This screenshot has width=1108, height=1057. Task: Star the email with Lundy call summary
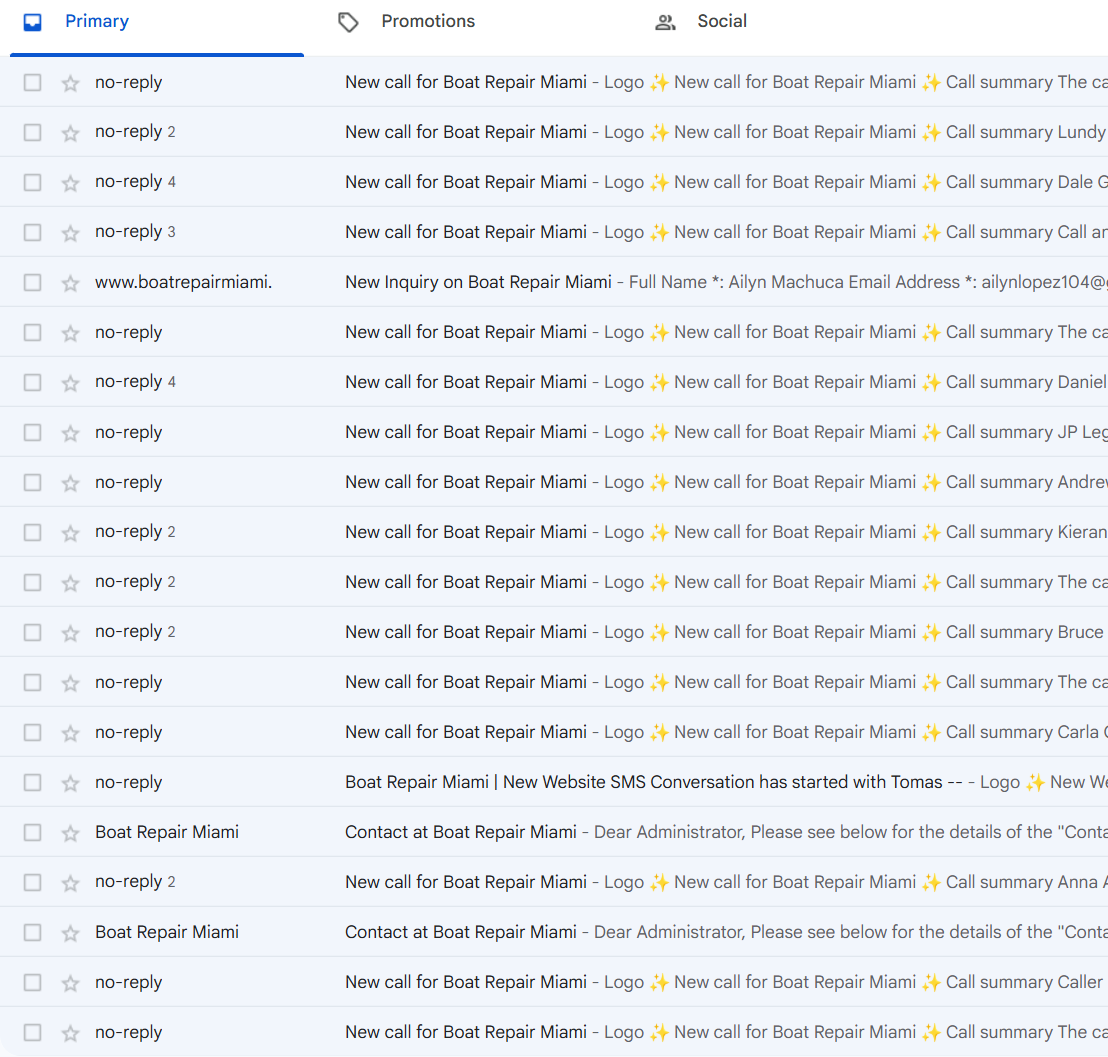[70, 131]
